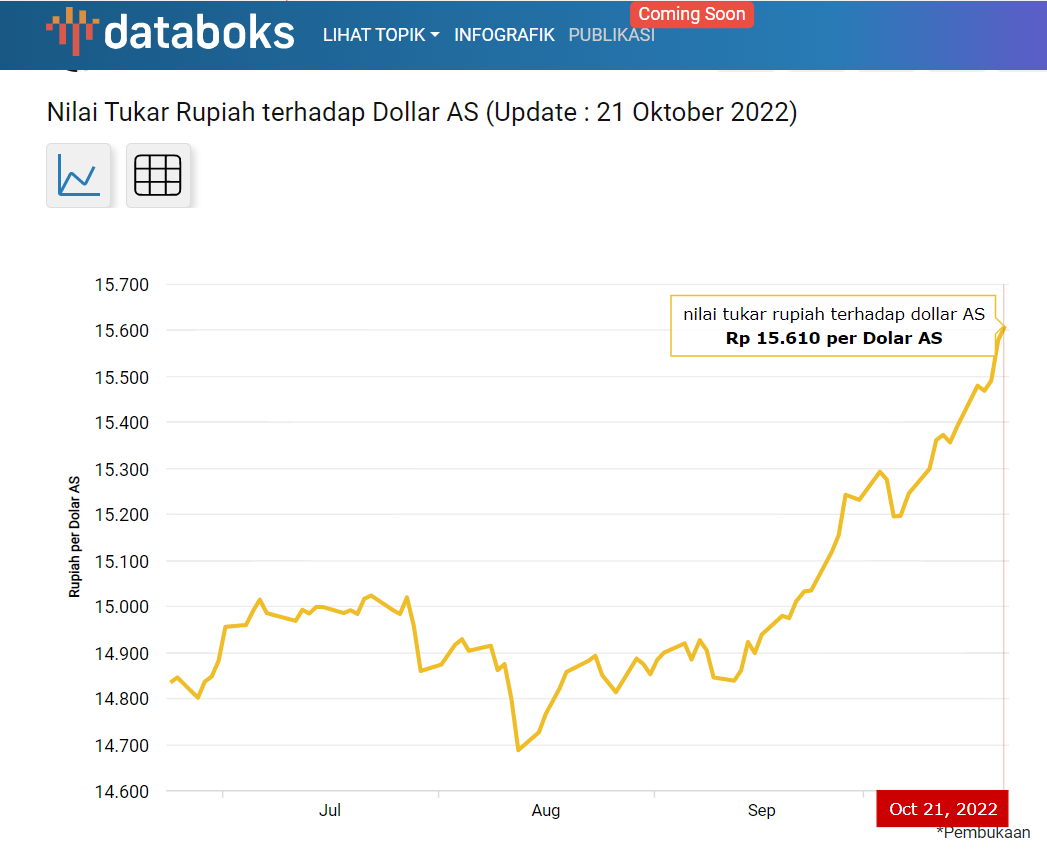
Task: Click the Nilai Tukar Rupiah chart title
Action: (x=421, y=112)
